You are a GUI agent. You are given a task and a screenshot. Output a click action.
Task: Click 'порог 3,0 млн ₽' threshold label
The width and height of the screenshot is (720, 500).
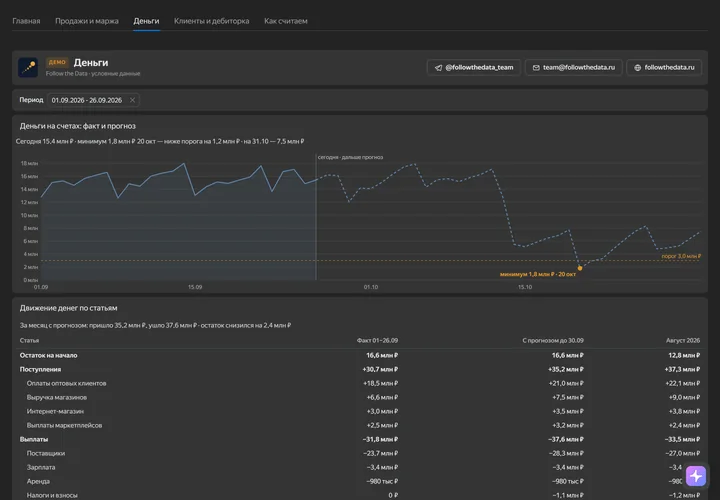681,256
